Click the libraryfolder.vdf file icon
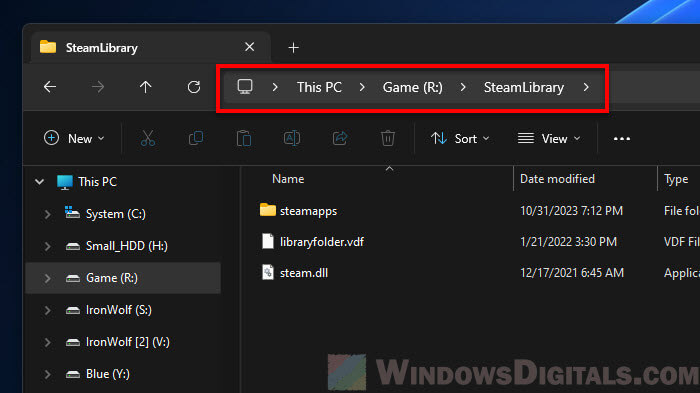 pyautogui.click(x=267, y=241)
